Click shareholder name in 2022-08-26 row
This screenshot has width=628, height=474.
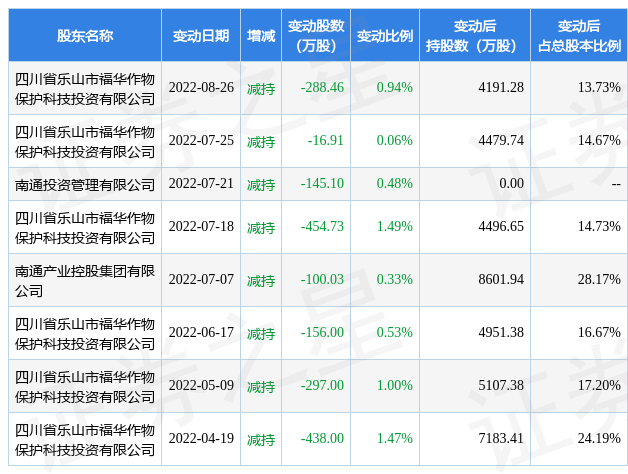[85, 89]
